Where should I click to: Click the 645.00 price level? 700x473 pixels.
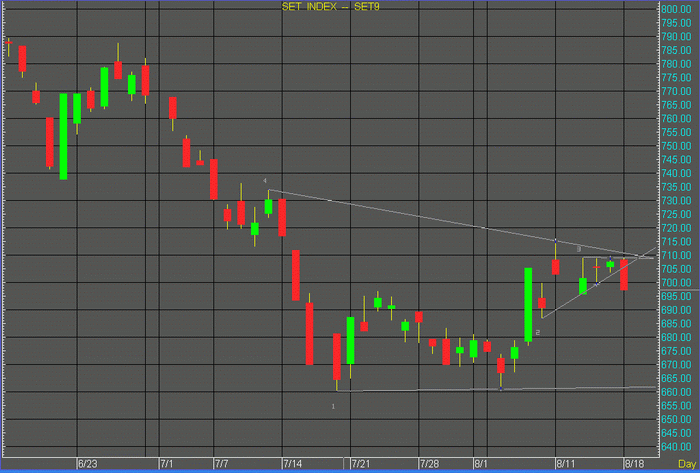(676, 433)
